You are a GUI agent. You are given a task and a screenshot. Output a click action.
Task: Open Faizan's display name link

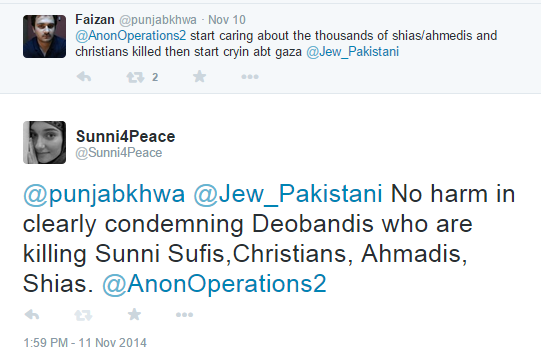pyautogui.click(x=95, y=19)
